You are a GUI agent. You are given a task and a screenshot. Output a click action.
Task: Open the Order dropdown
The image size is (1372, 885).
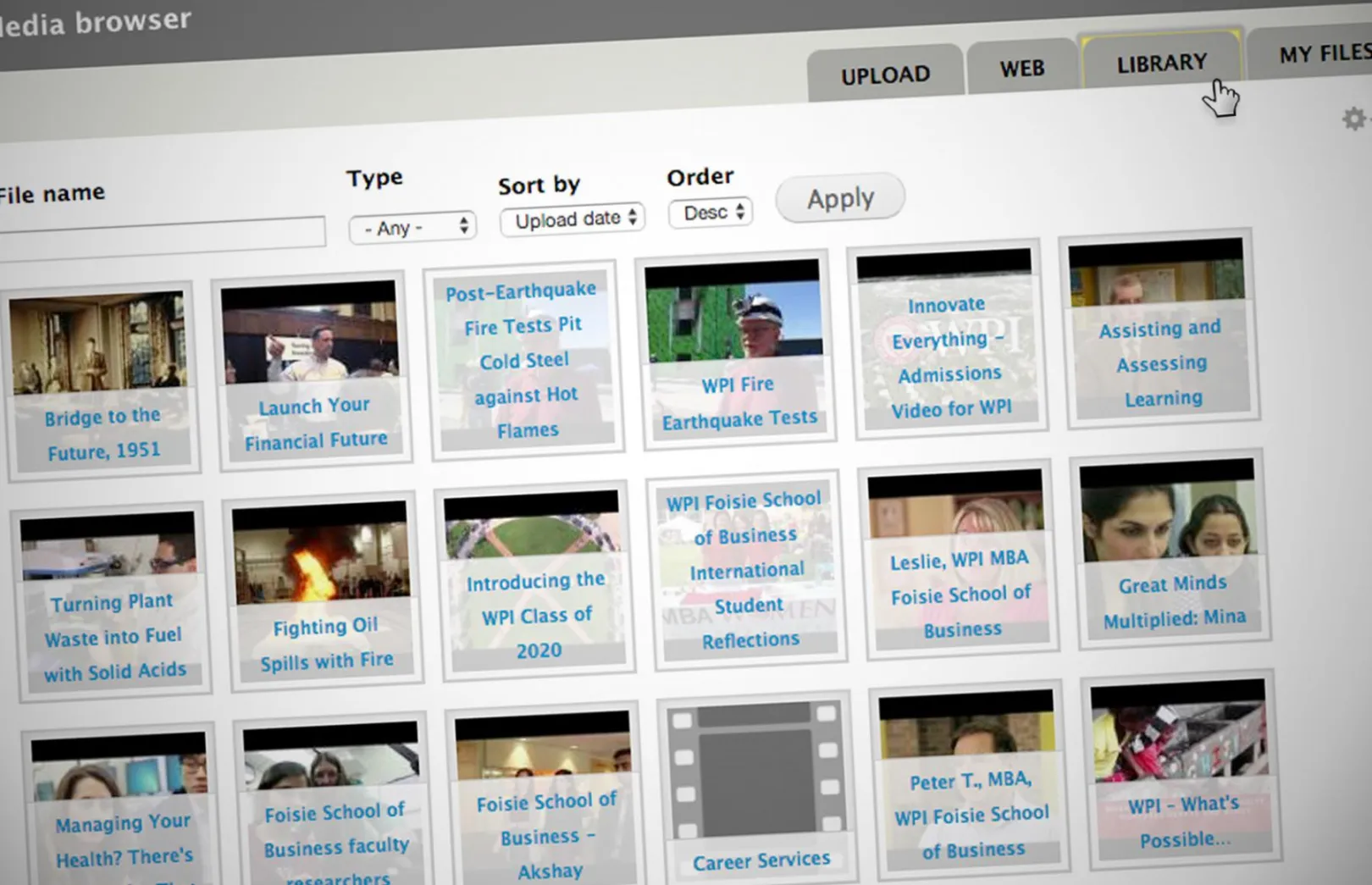[x=711, y=213]
